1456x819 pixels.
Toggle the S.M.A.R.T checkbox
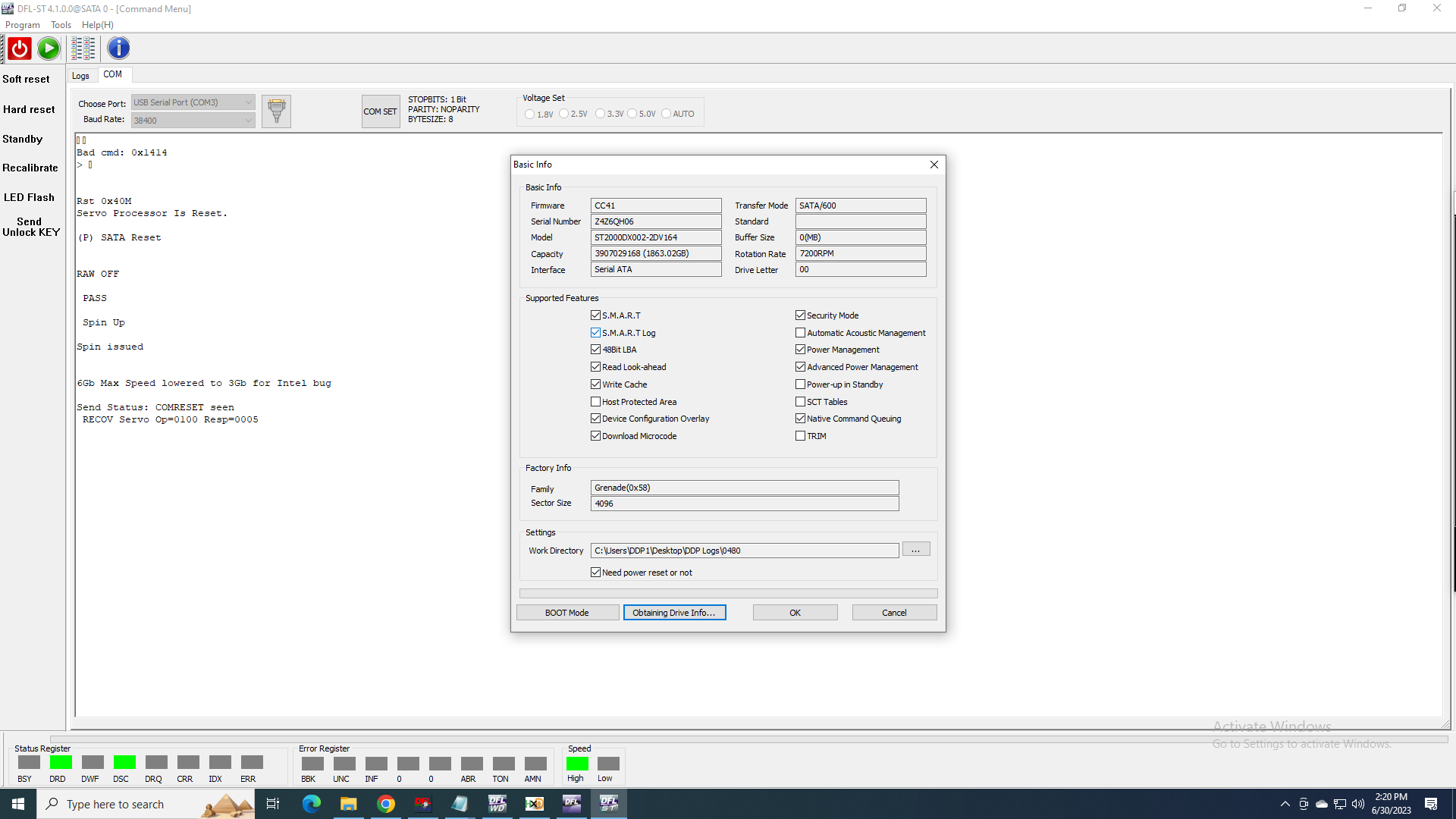[595, 315]
